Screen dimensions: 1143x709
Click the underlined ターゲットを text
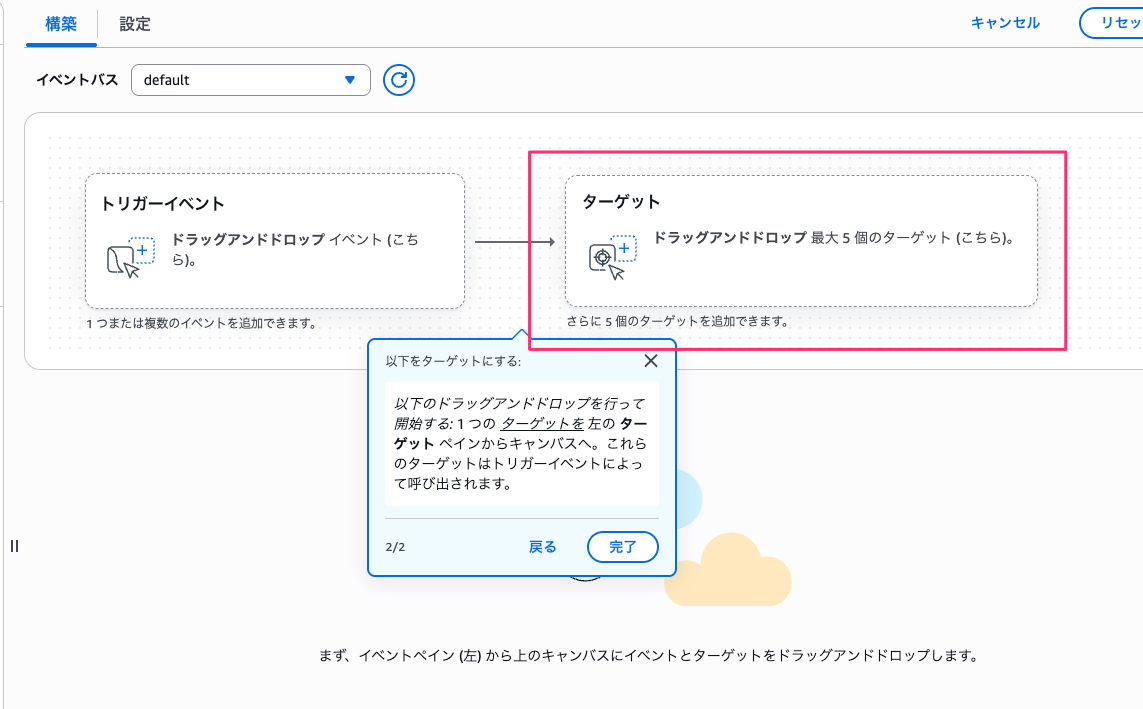pos(542,423)
